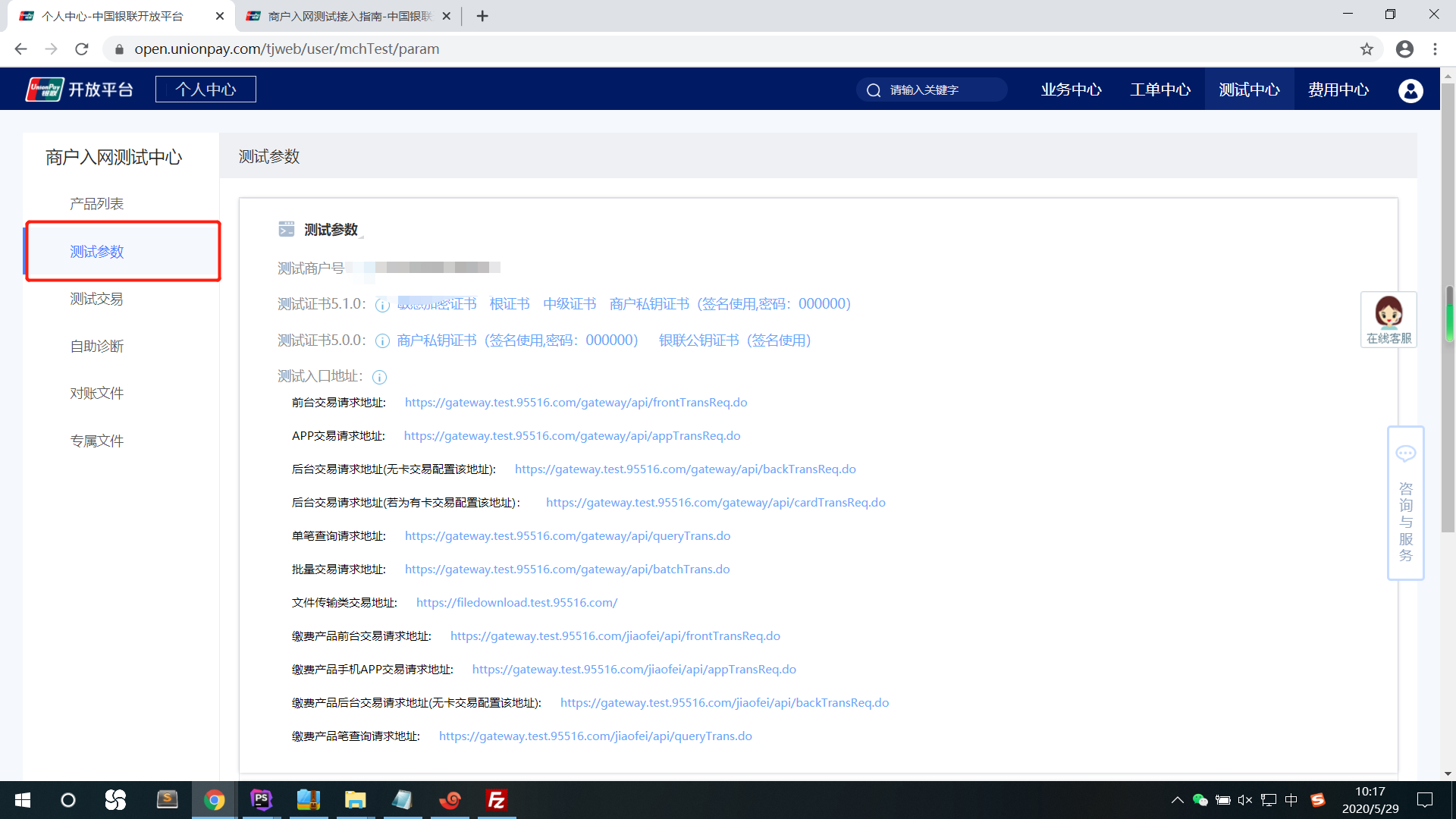This screenshot has width=1456, height=819.
Task: Toggle mute via the taskbar volume icon
Action: [1244, 799]
